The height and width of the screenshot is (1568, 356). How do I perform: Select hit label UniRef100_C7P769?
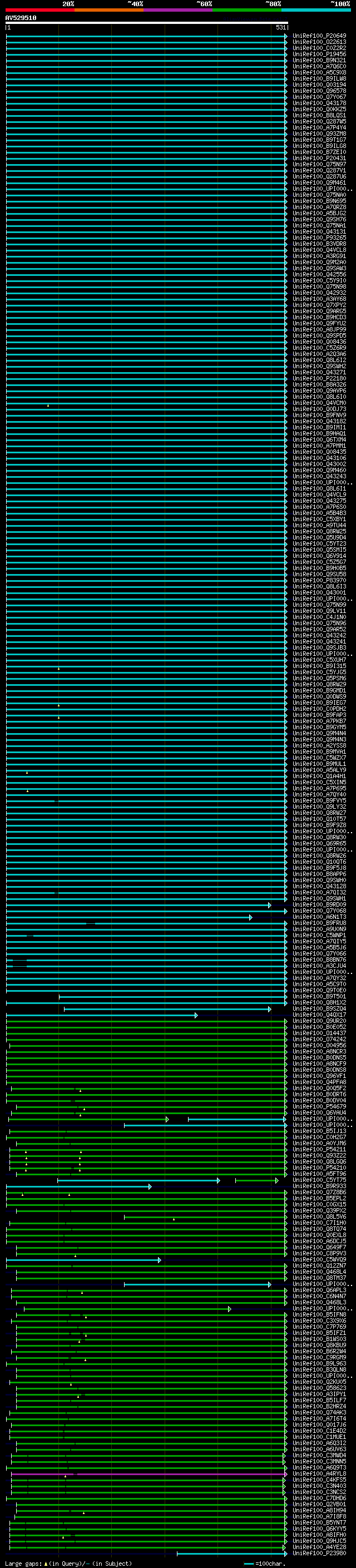point(319,1327)
